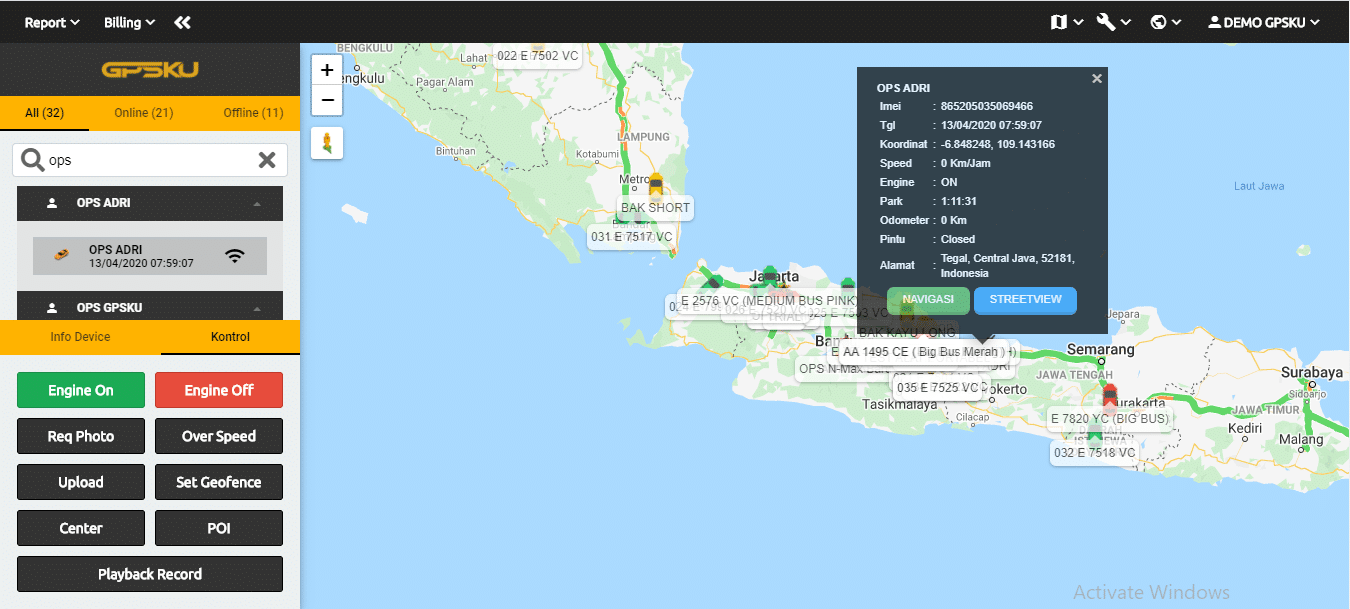Click the double-chevron sidebar collapse icon
Viewport: 1350px width, 609px height.
point(181,22)
